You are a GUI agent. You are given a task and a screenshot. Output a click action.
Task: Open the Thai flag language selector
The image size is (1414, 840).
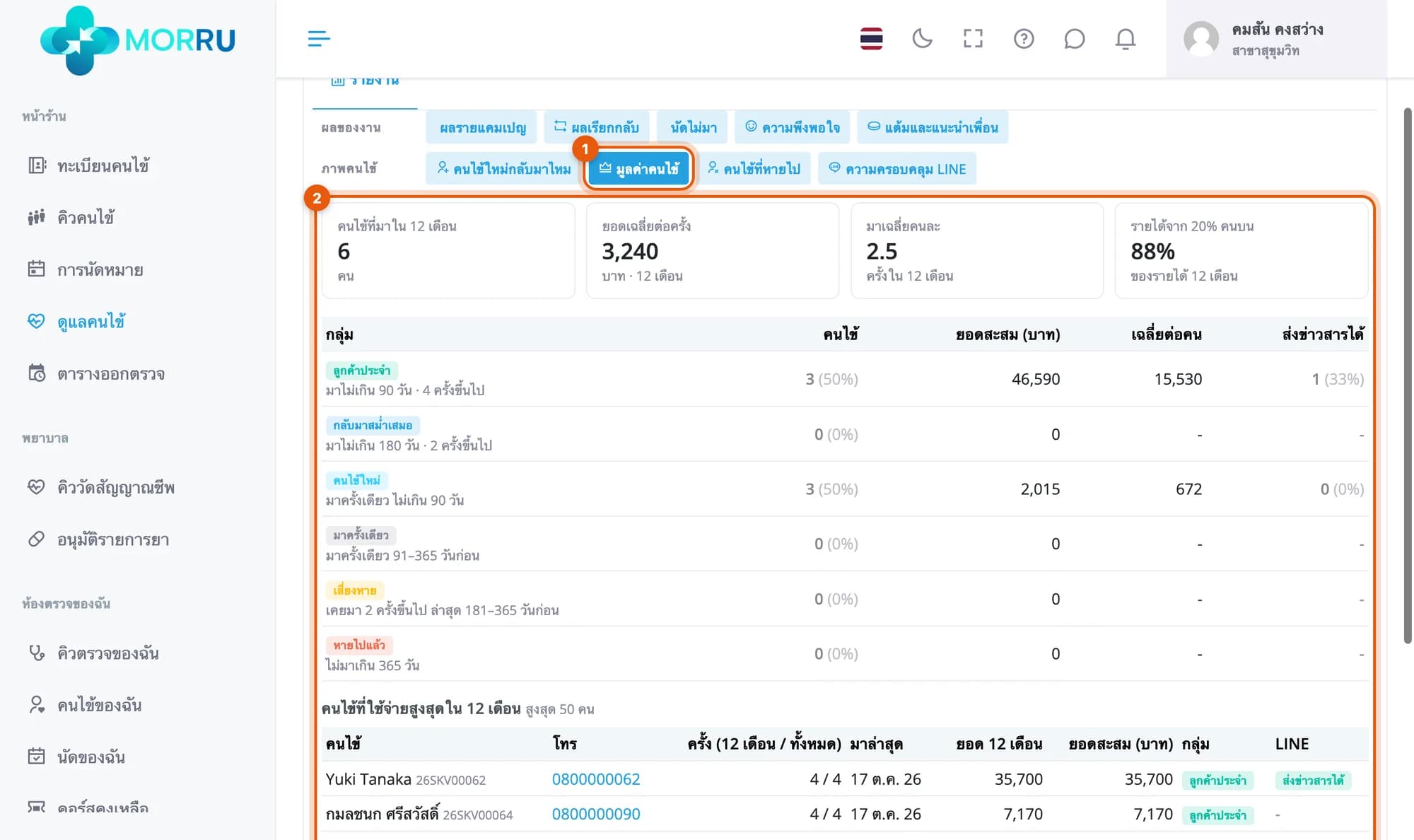(871, 39)
